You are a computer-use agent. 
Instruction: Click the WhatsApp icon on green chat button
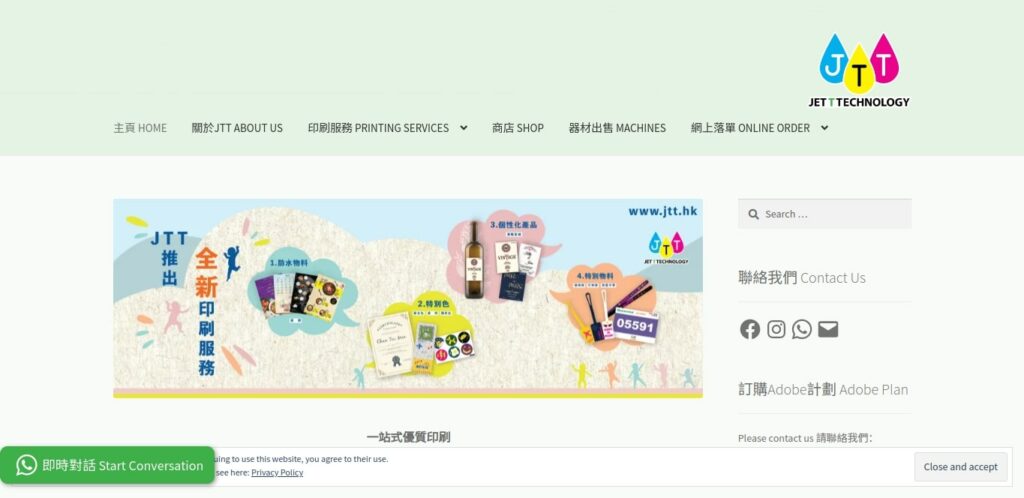click(26, 465)
